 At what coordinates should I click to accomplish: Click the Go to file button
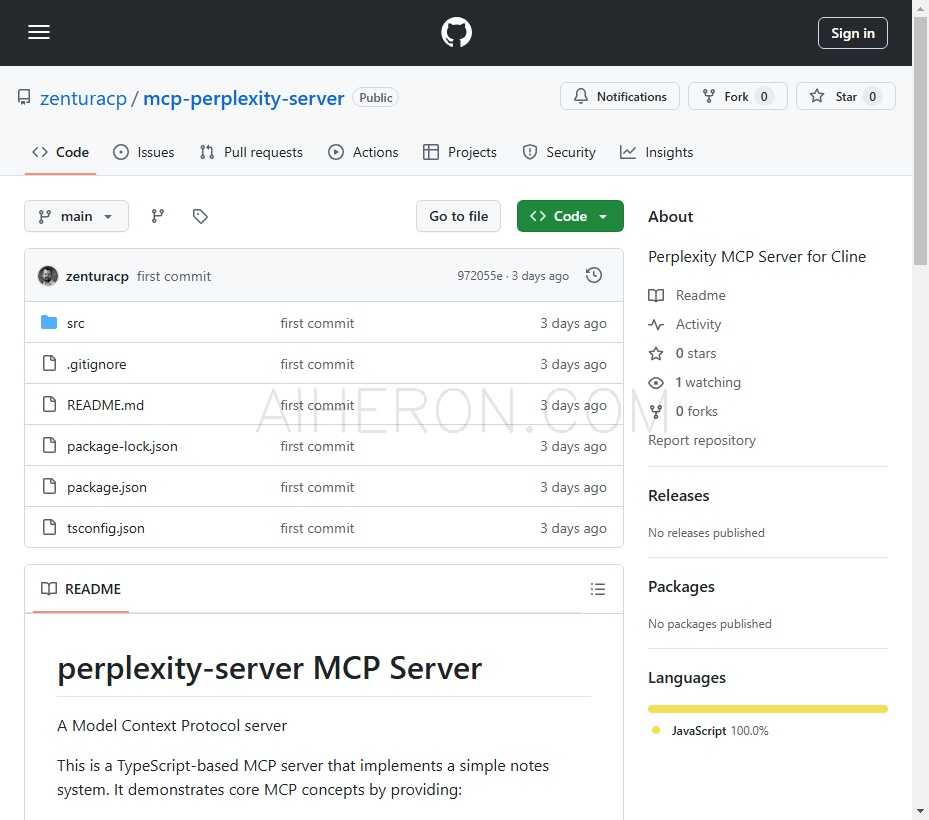point(458,215)
